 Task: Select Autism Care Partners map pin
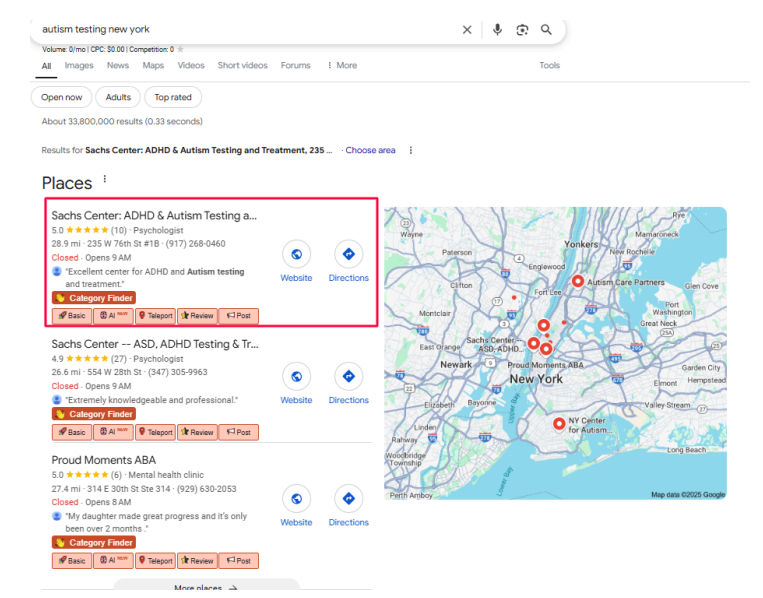[x=578, y=281]
